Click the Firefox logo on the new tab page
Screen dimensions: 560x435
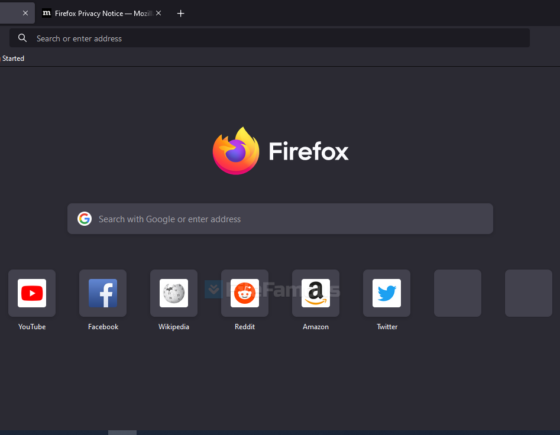[x=236, y=151]
